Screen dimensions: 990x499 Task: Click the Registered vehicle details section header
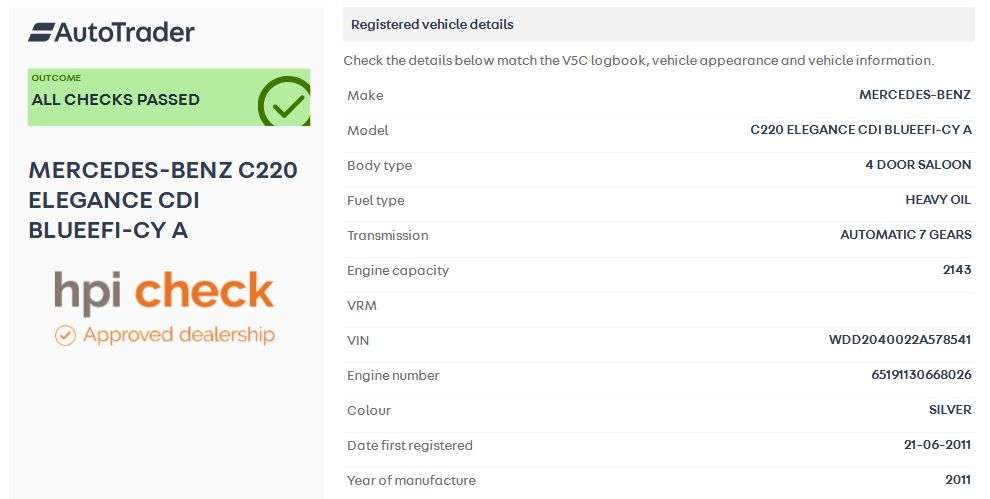(x=432, y=24)
